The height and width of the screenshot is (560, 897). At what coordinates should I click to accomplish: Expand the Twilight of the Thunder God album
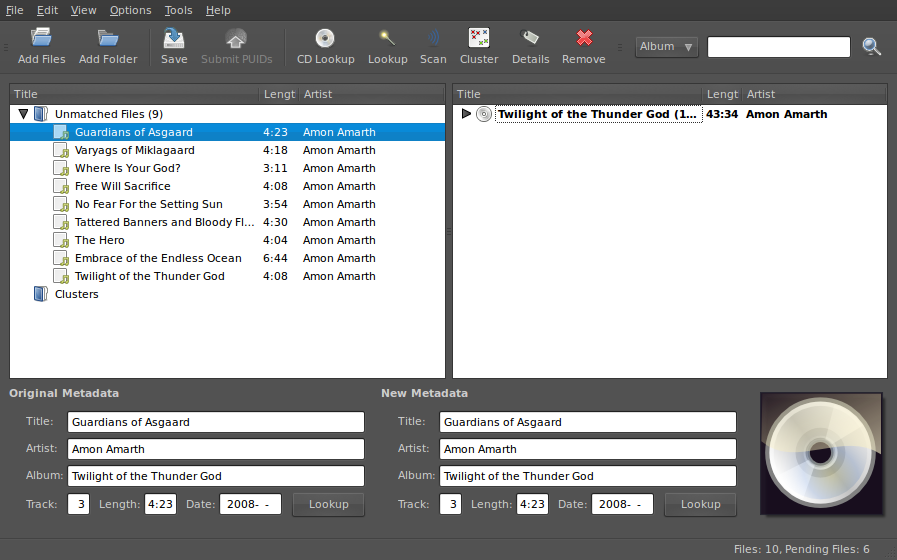466,113
